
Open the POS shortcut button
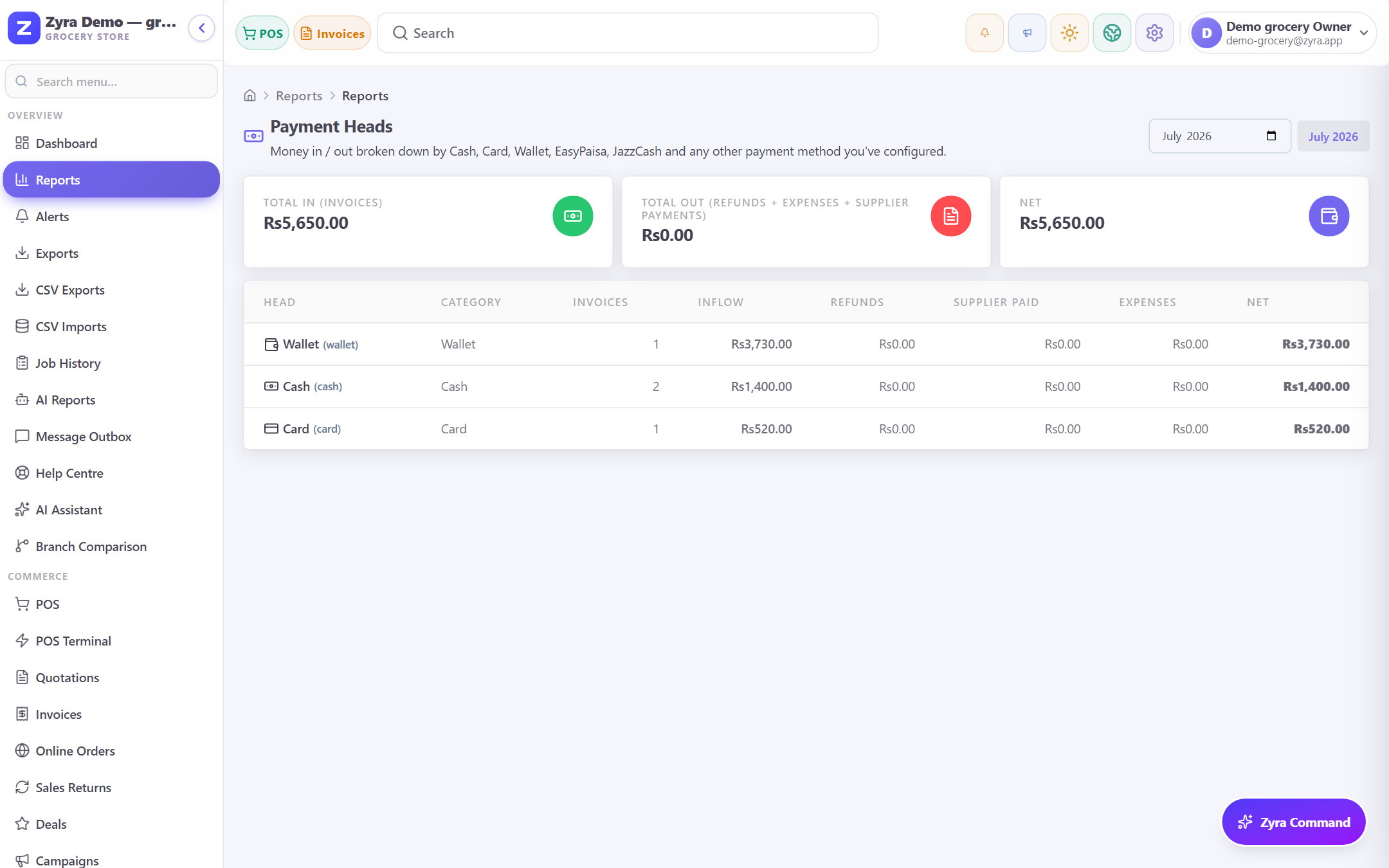[x=262, y=33]
